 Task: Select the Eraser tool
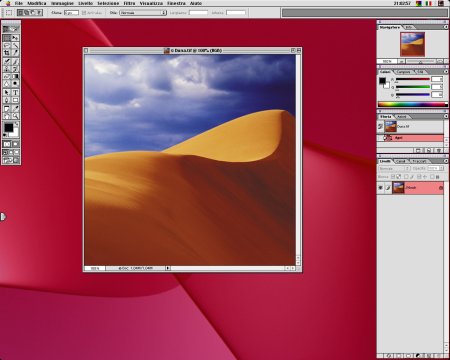click(x=7, y=76)
